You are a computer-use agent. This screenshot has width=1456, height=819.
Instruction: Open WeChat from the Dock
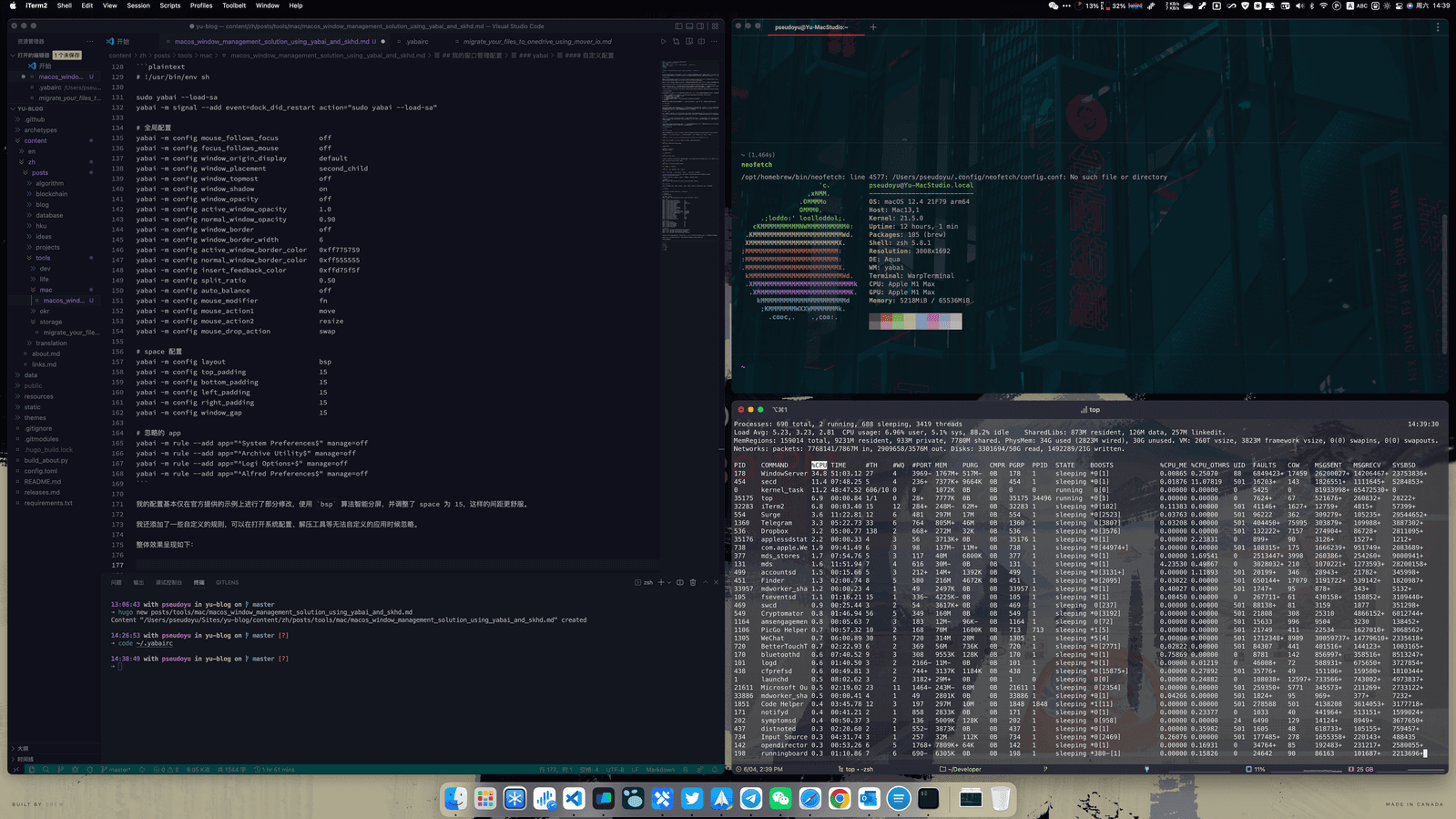pos(780,799)
